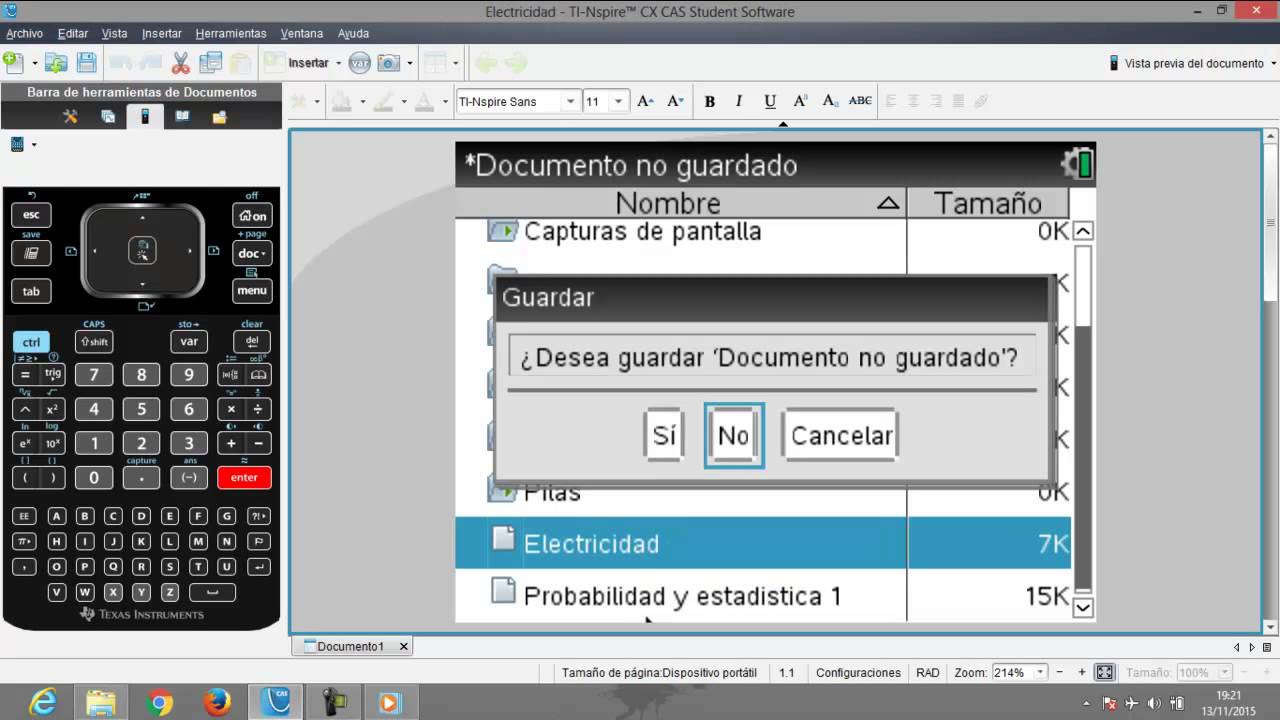Click the red enter key

pos(244,477)
